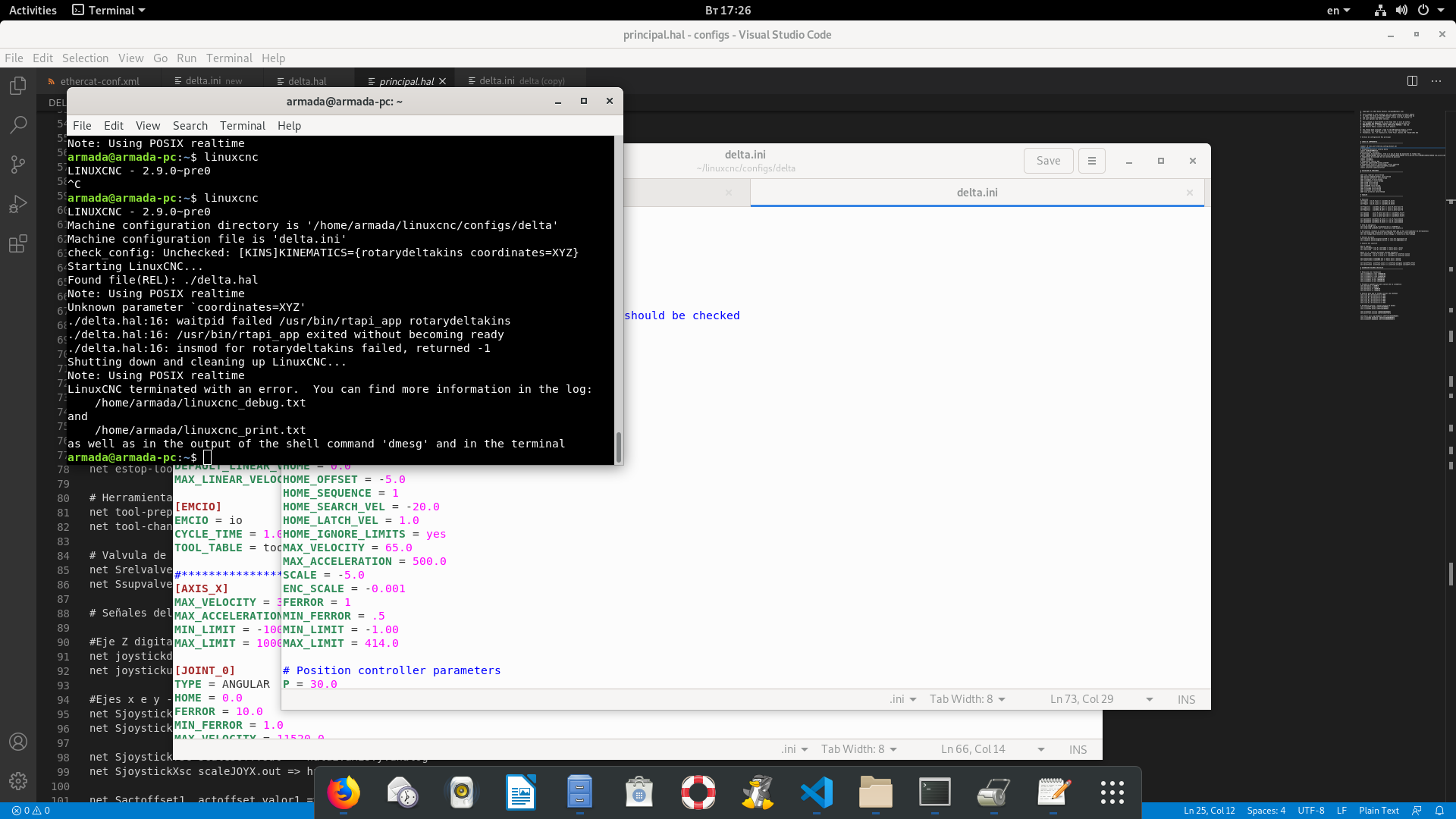The image size is (1456, 819).
Task: Launch Firefox from the dock
Action: [344, 793]
